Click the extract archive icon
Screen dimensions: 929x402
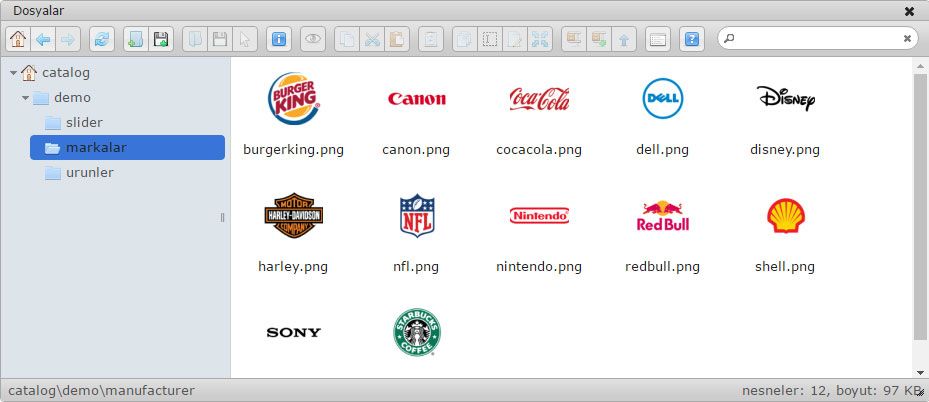pos(574,40)
